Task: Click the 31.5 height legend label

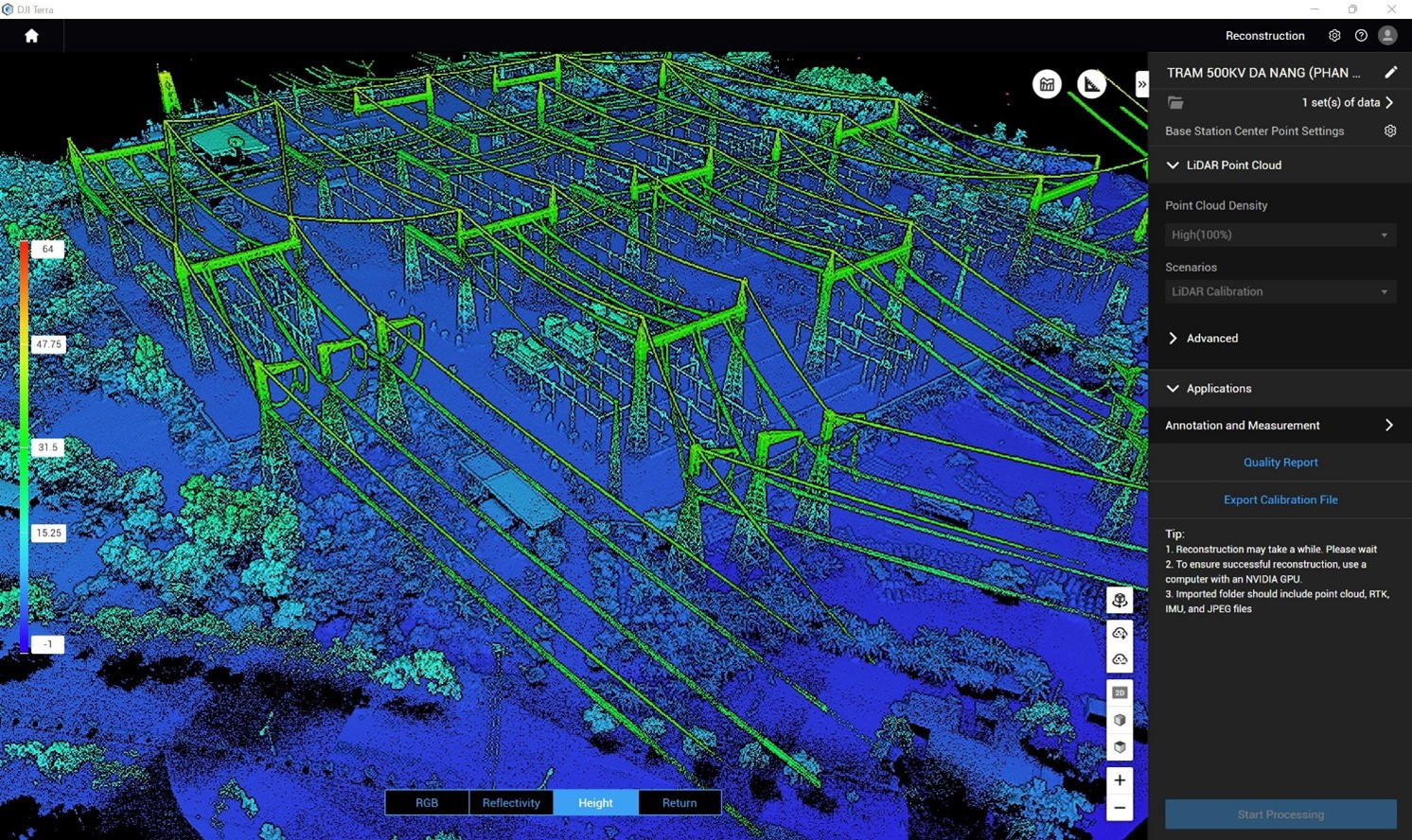Action: 48,447
